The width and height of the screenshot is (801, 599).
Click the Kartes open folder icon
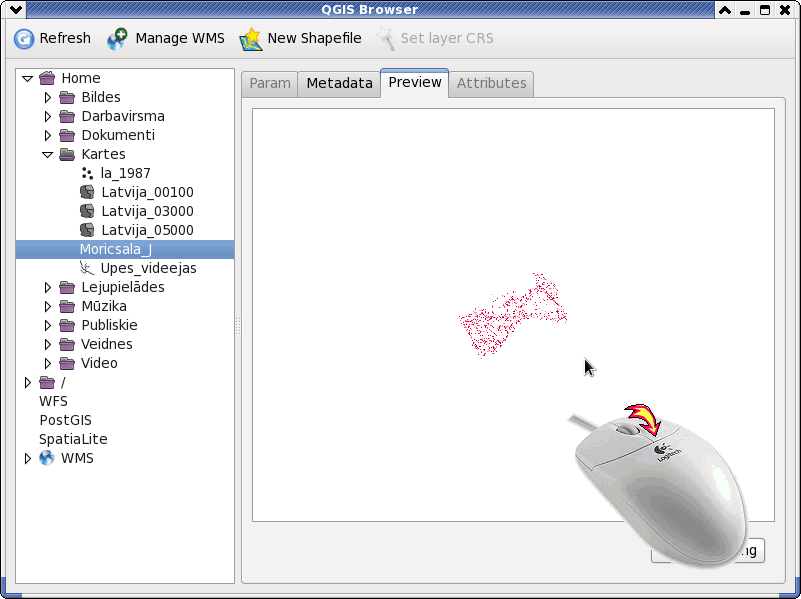[67, 154]
